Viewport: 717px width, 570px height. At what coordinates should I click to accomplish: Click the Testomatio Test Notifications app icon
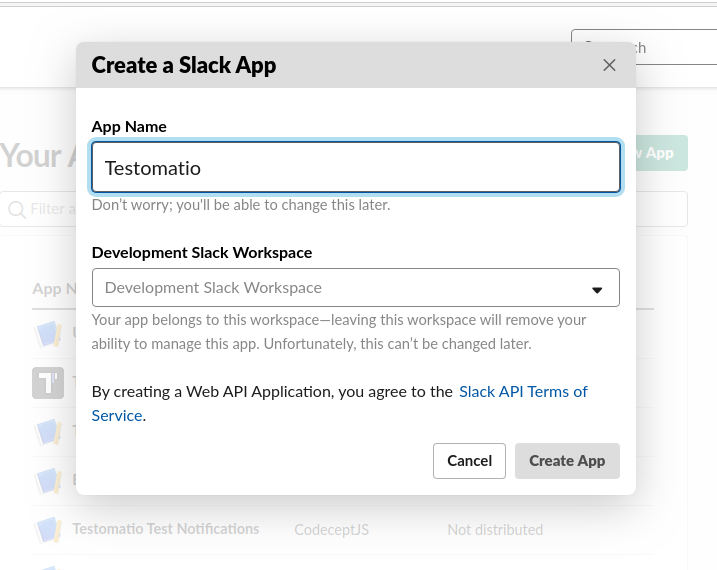tap(48, 530)
